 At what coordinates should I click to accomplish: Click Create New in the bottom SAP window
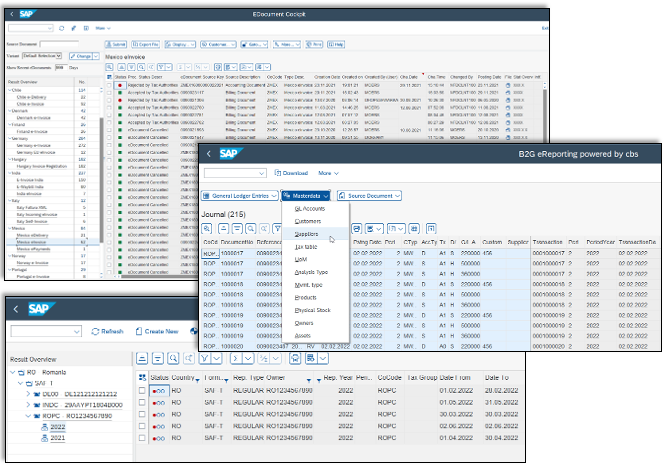click(x=157, y=331)
